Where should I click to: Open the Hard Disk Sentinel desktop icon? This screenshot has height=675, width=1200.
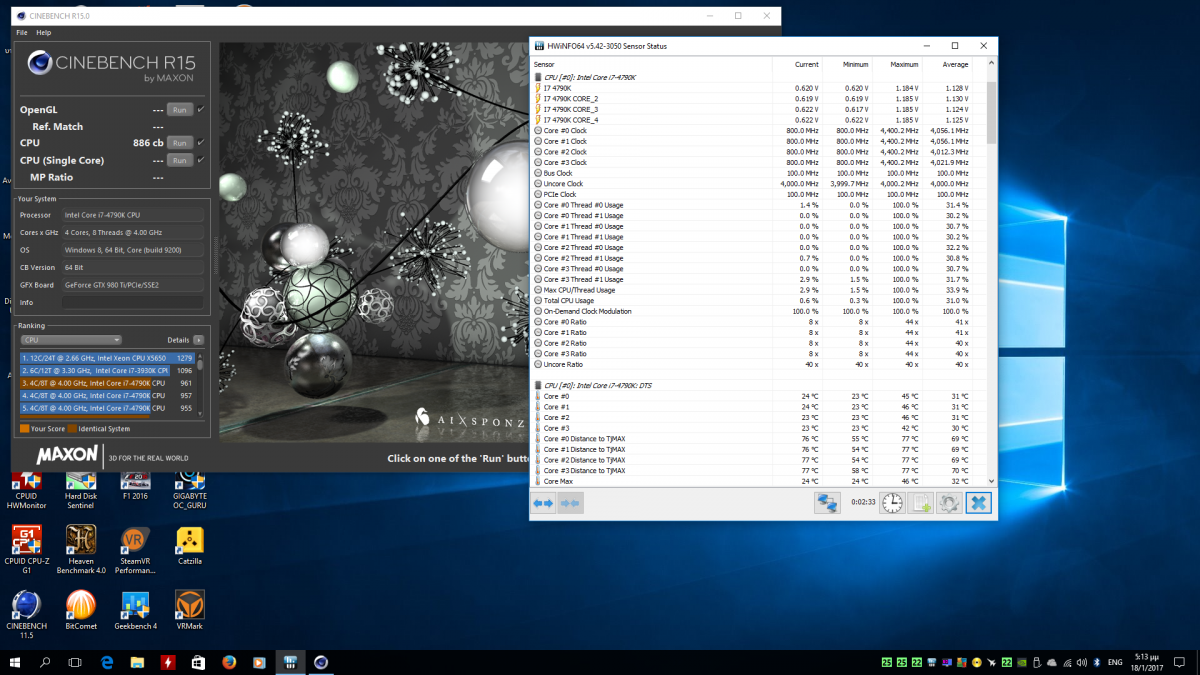click(80, 489)
